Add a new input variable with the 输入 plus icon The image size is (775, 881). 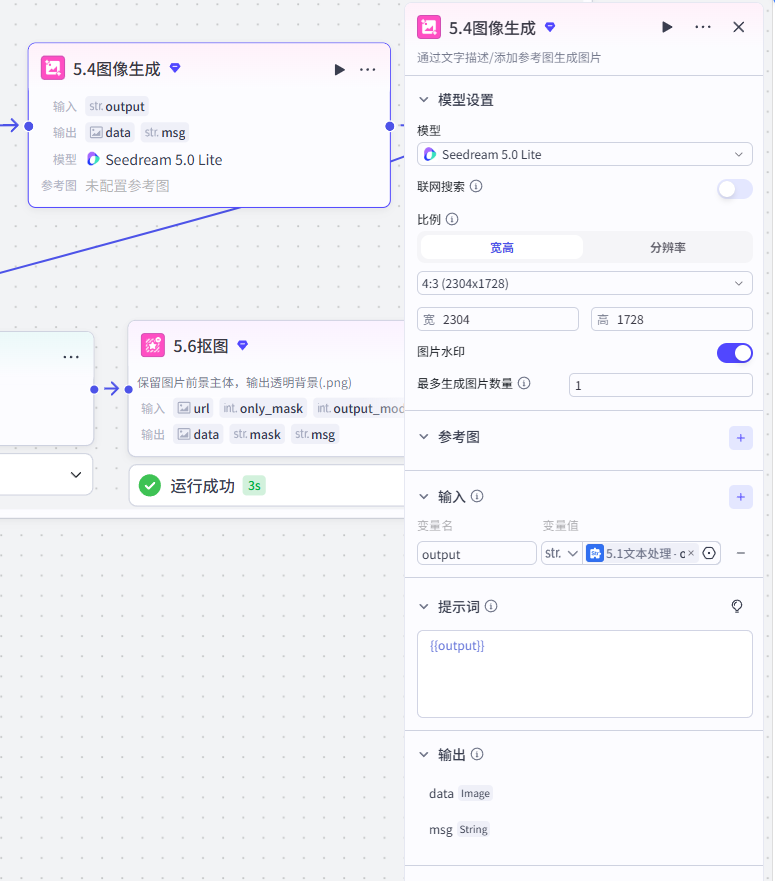[741, 497]
